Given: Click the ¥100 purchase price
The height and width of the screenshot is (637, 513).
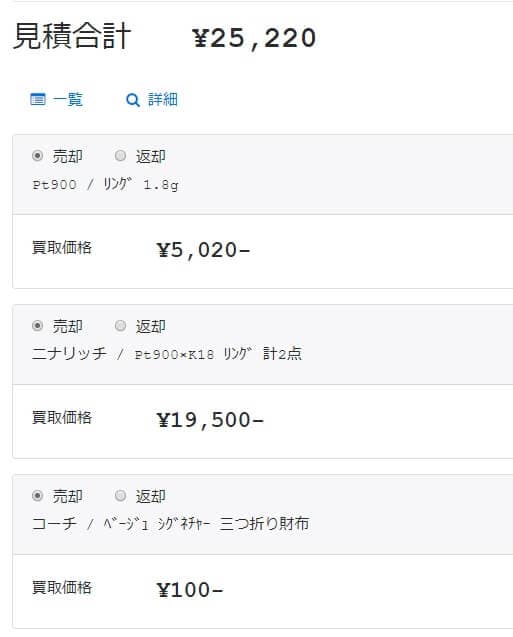Looking at the screenshot, I should pyautogui.click(x=190, y=589).
